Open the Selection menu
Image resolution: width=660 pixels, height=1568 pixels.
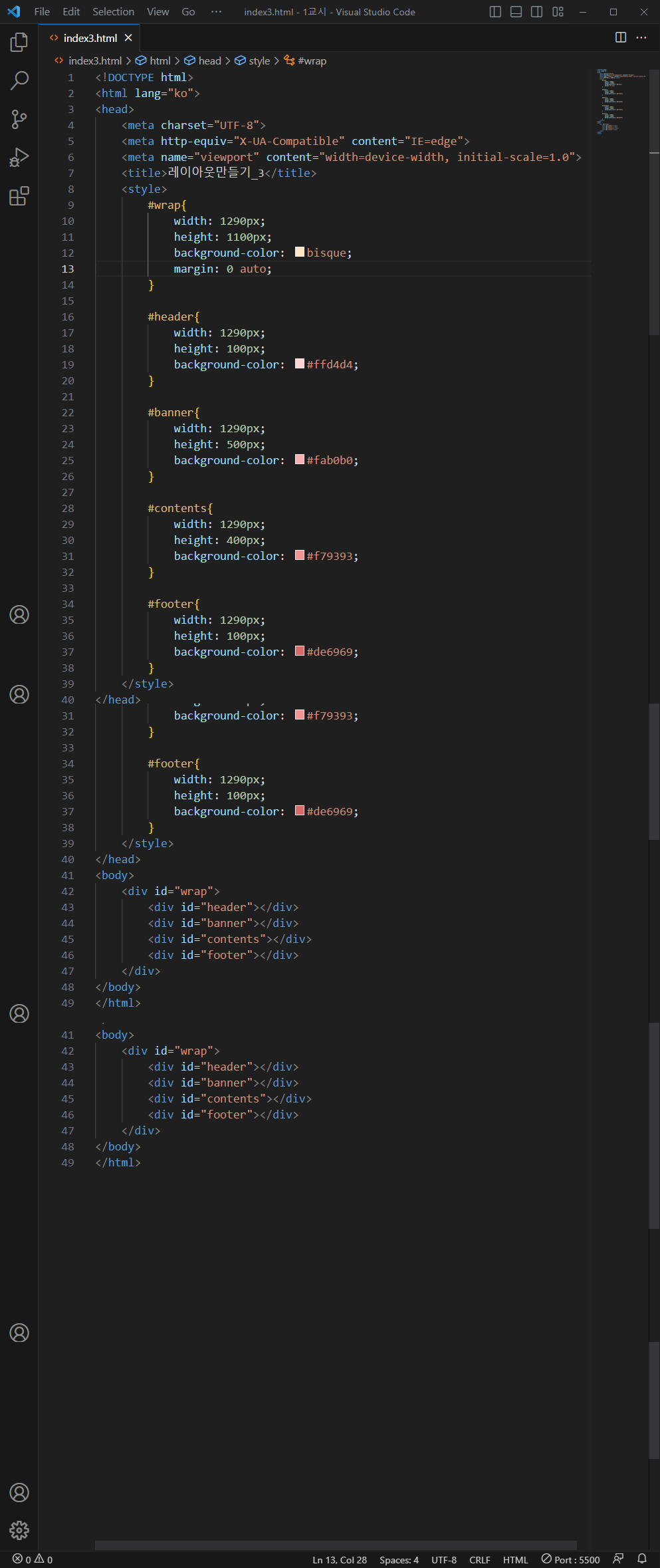[x=113, y=11]
